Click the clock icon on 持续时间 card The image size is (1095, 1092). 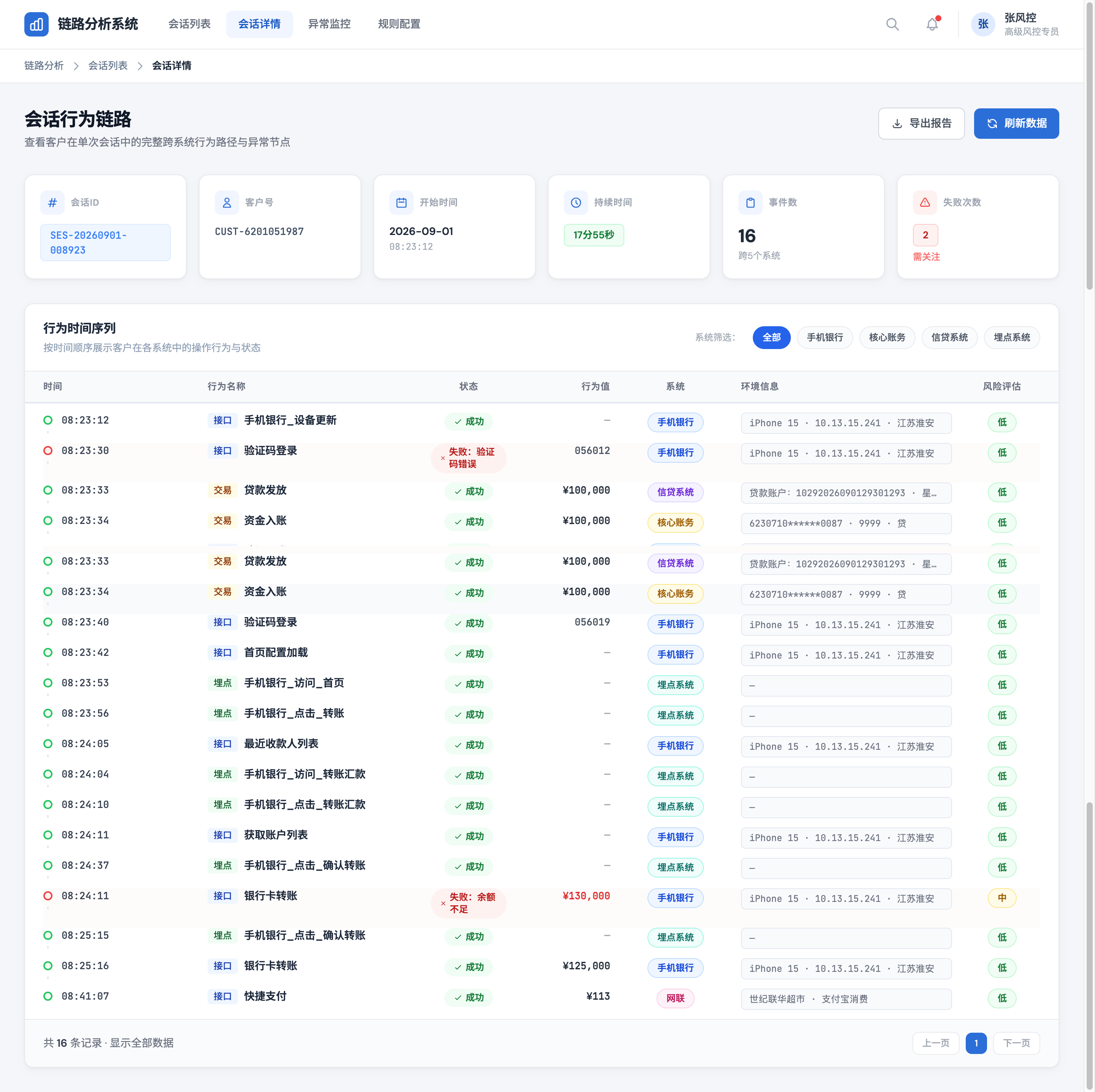pyautogui.click(x=576, y=202)
